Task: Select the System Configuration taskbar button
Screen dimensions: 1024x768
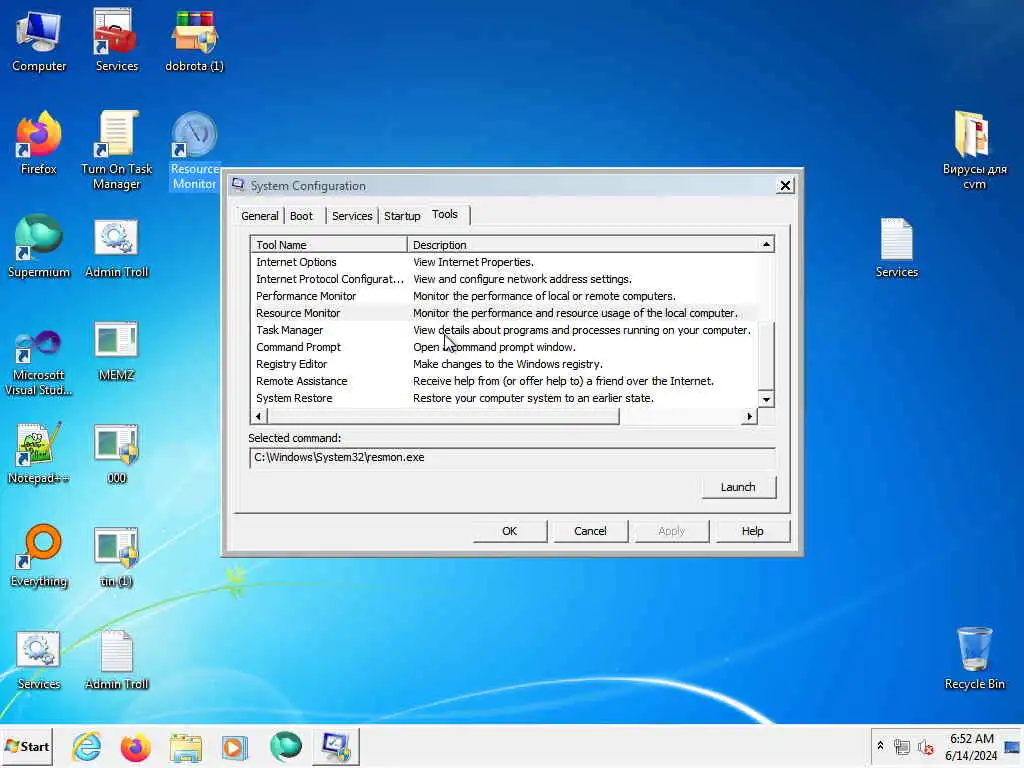Action: point(336,746)
